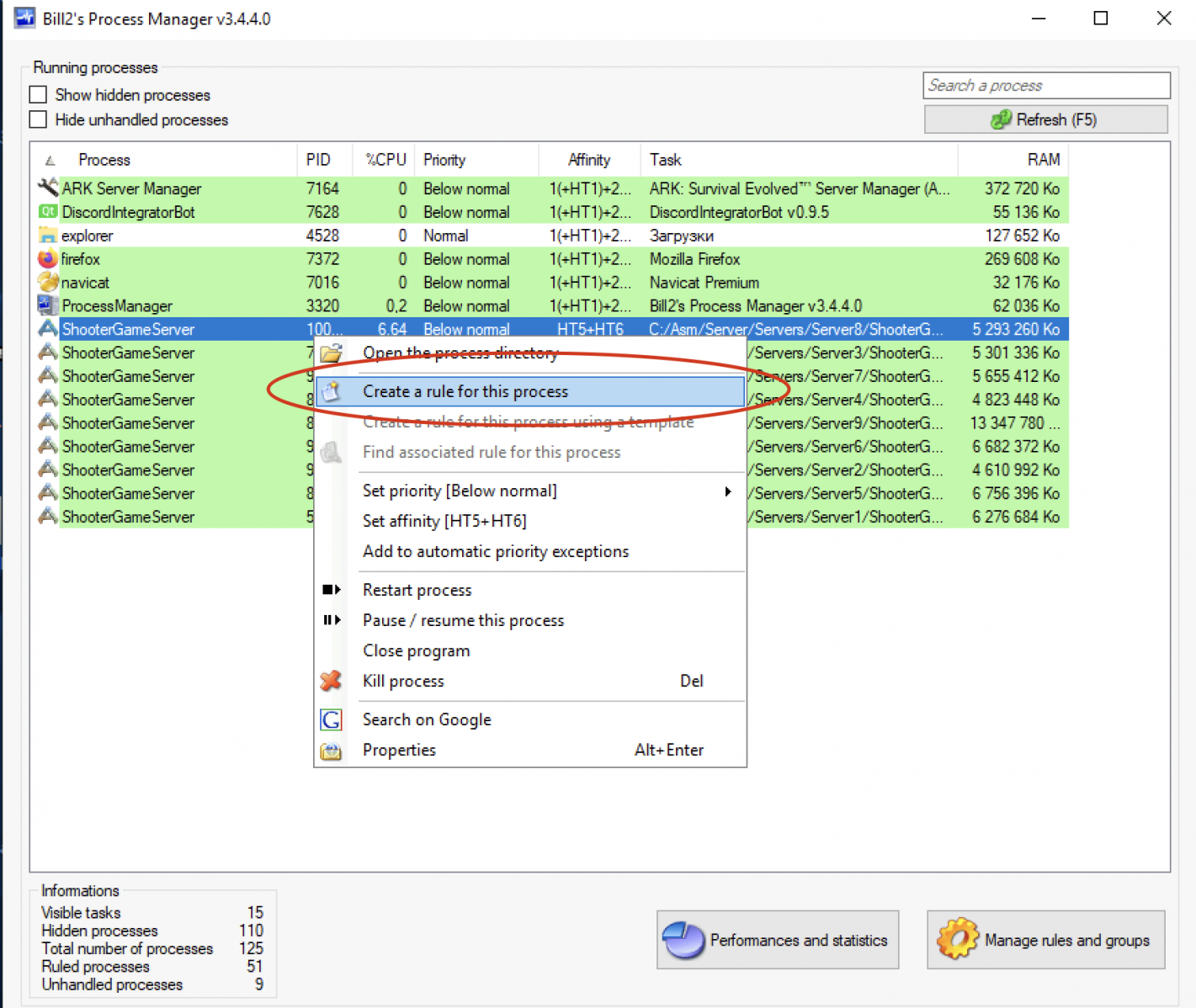Click the firefox process icon
1196x1008 pixels.
(47, 259)
